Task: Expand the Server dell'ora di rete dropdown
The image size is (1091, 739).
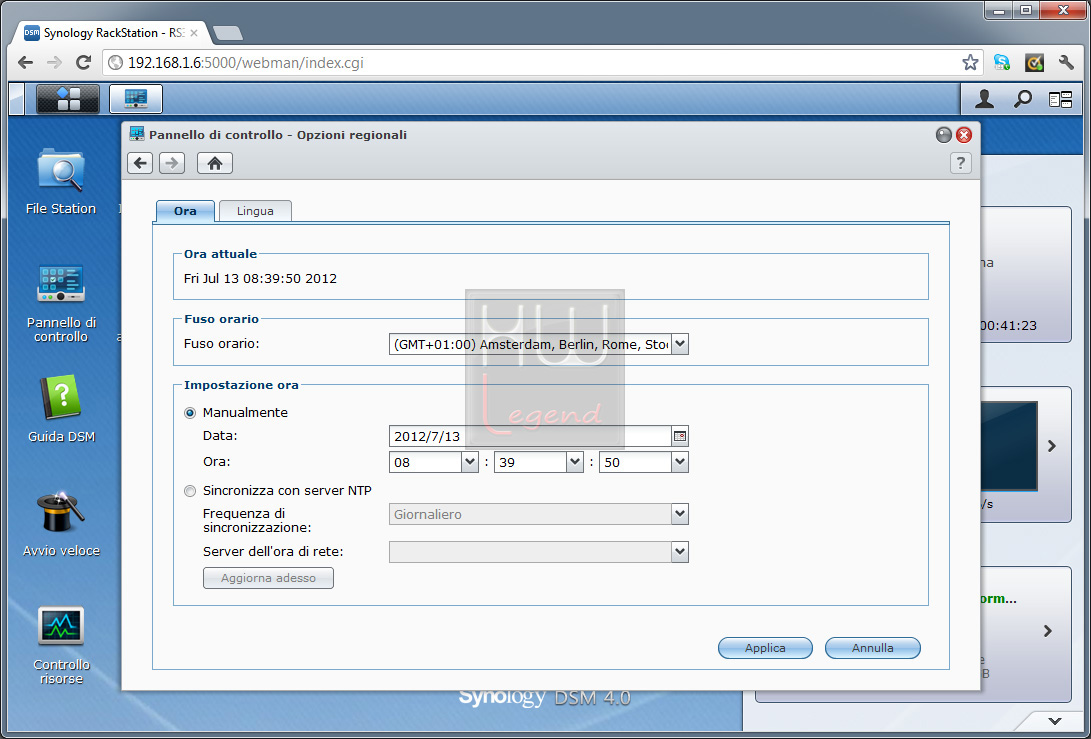Action: 680,552
